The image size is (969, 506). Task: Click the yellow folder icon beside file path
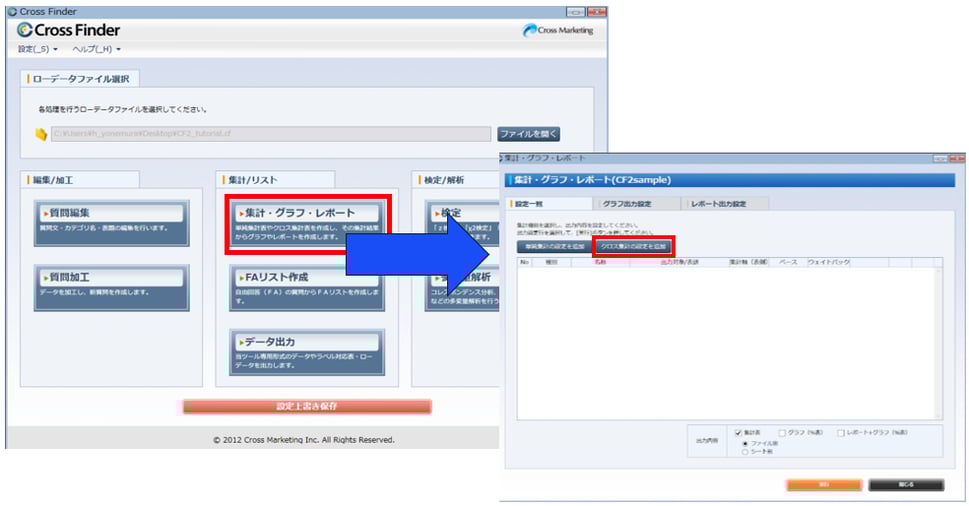tap(41, 133)
